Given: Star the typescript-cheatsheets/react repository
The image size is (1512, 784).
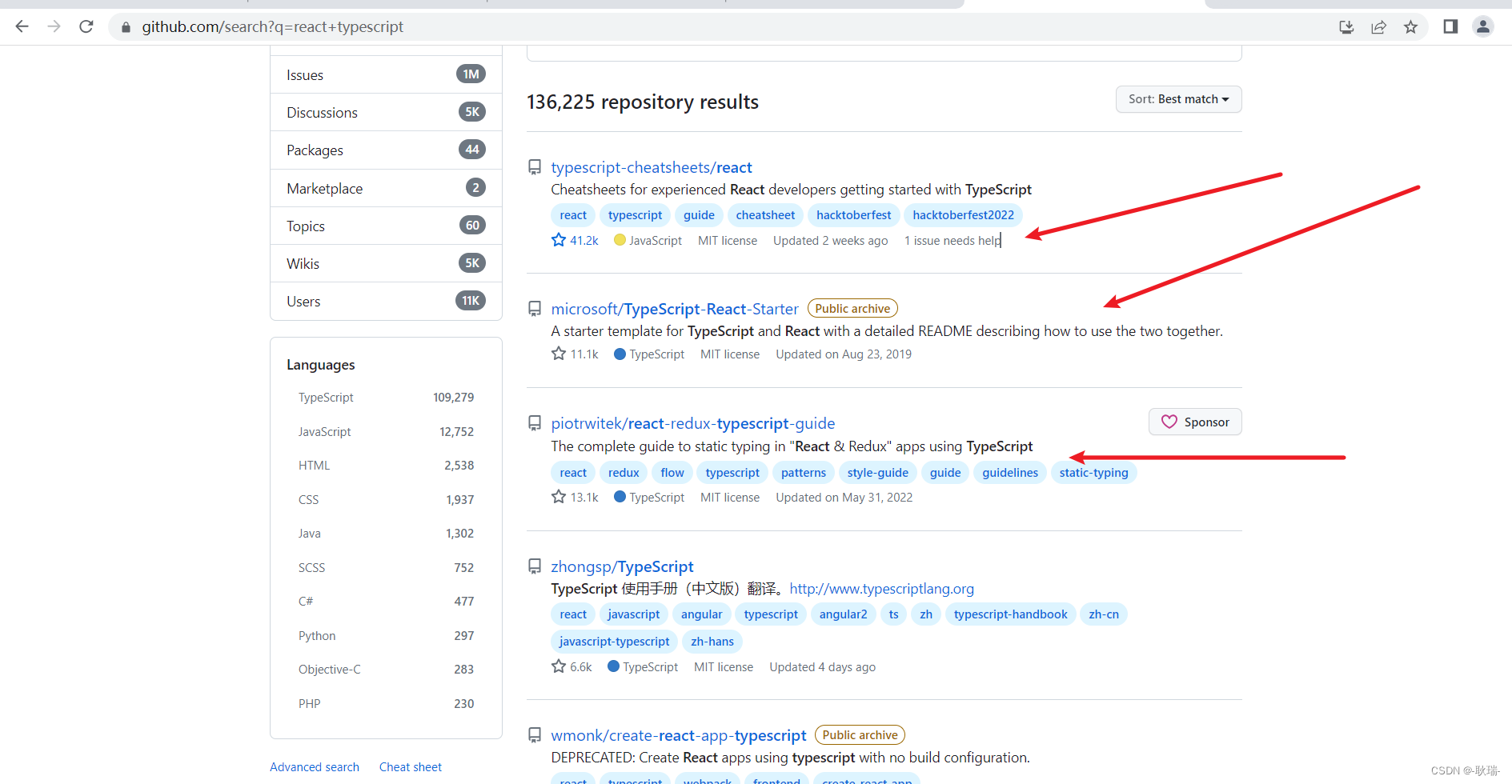Looking at the screenshot, I should 559,240.
